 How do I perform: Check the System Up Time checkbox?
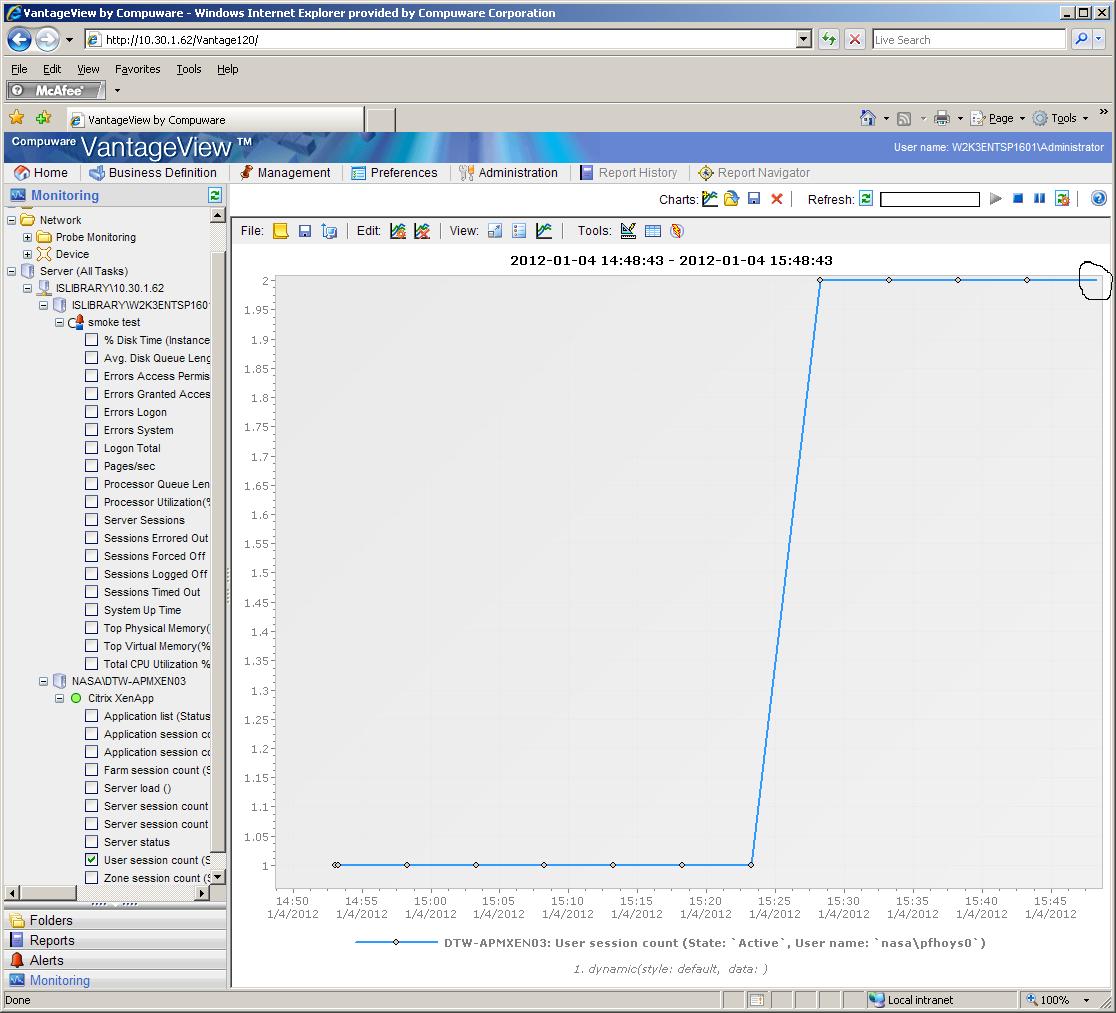[x=91, y=609]
